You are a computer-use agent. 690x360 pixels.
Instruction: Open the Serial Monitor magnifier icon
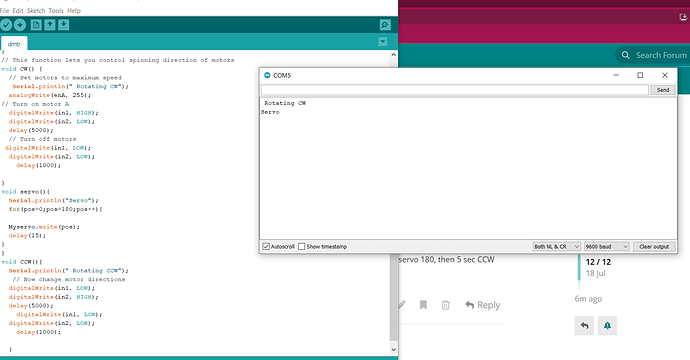[x=385, y=25]
